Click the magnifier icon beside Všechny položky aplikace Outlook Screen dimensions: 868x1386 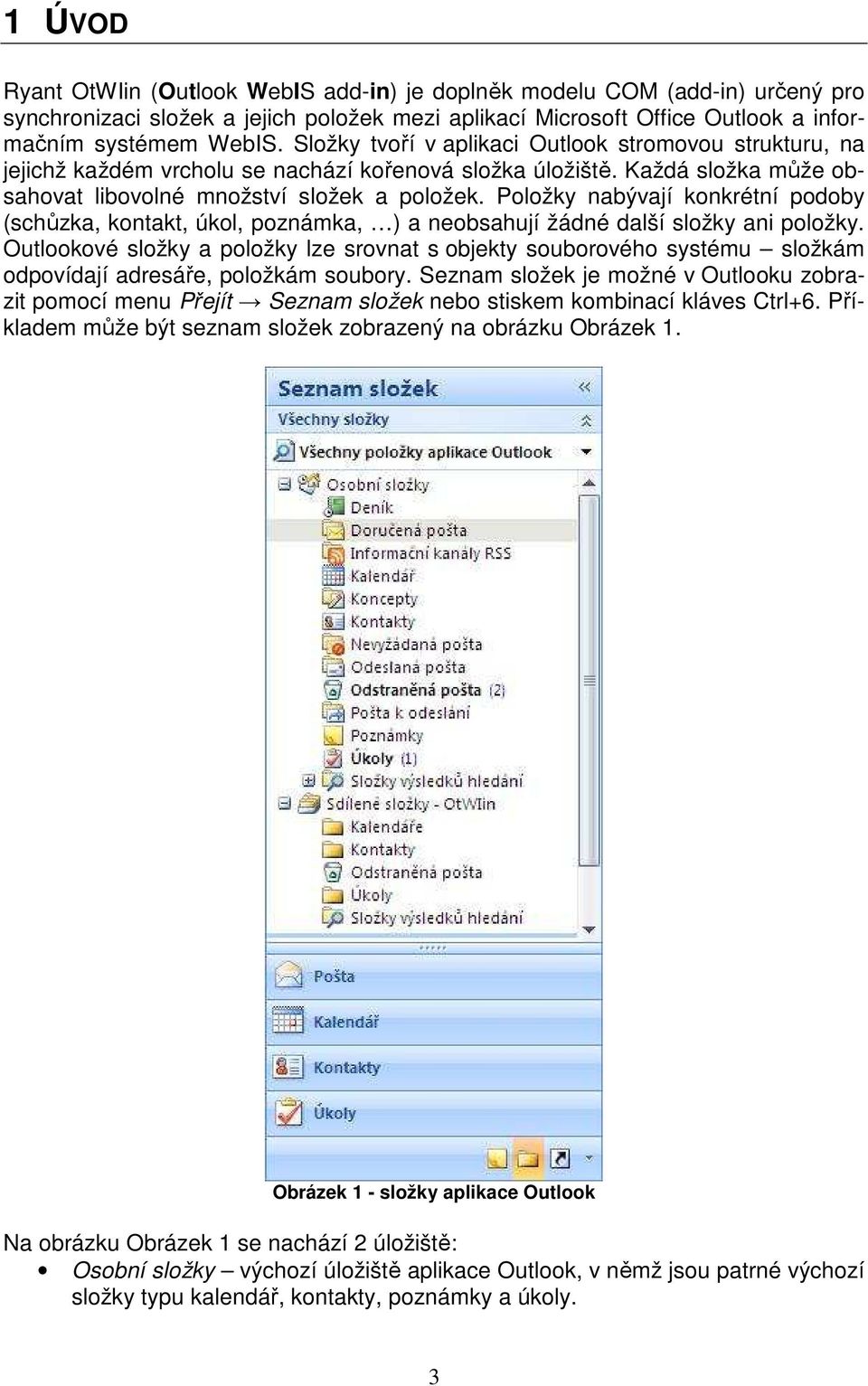tap(285, 450)
